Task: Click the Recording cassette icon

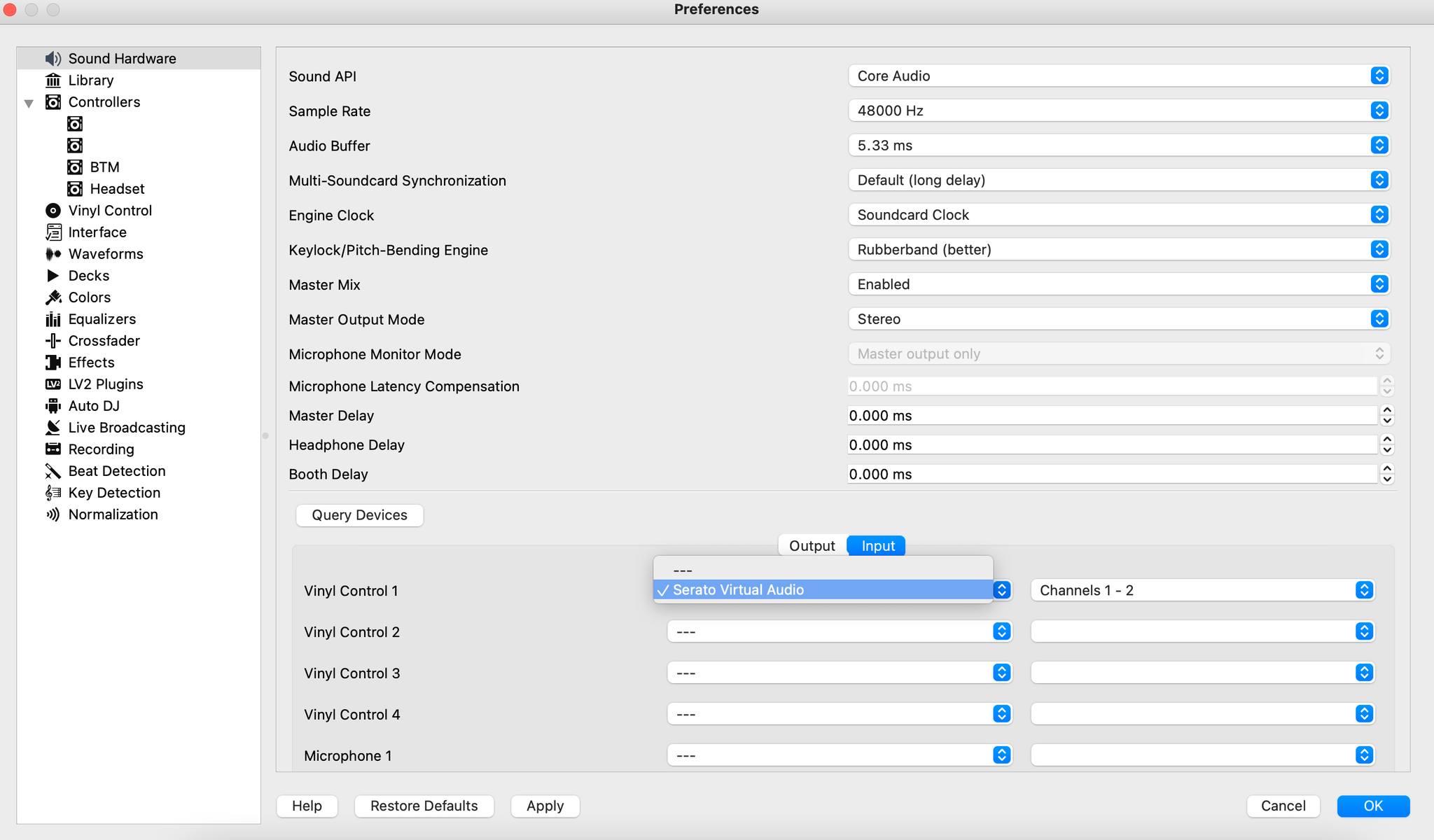Action: pyautogui.click(x=53, y=449)
